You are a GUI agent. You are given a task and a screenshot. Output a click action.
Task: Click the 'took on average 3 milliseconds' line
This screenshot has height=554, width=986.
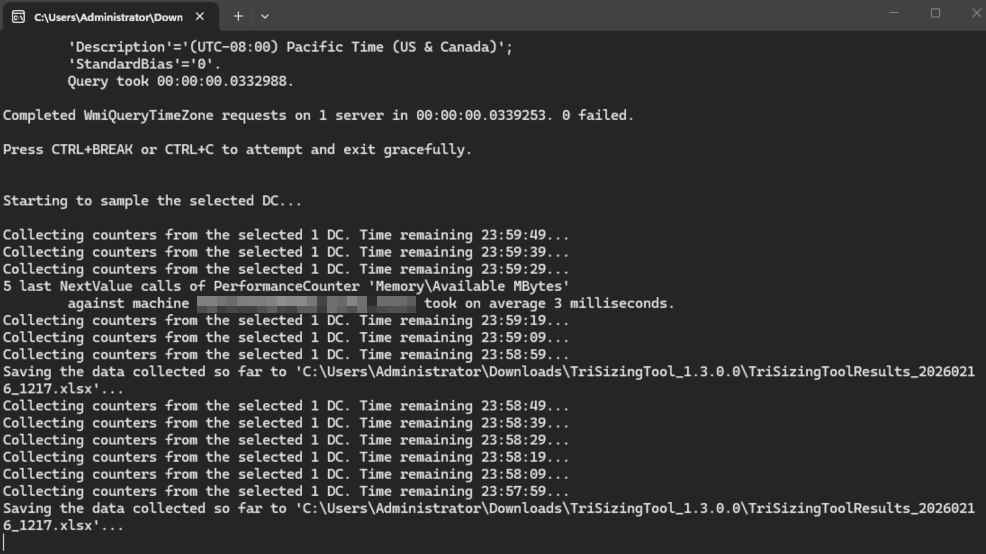549,303
